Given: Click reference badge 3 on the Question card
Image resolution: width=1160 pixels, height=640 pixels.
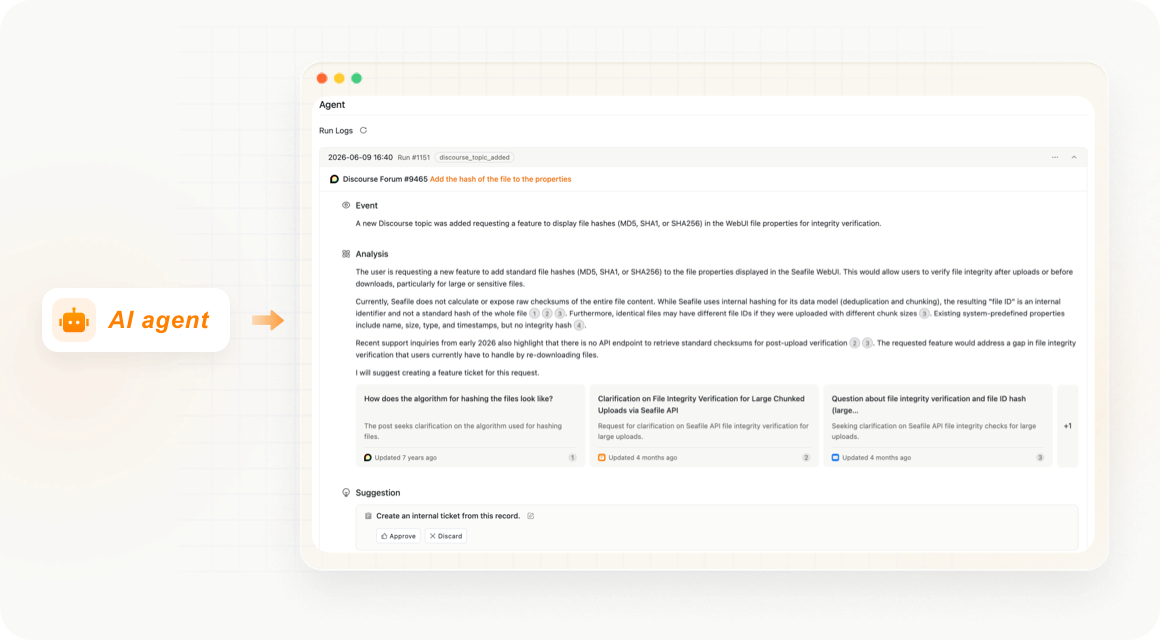Looking at the screenshot, I should click(1040, 458).
